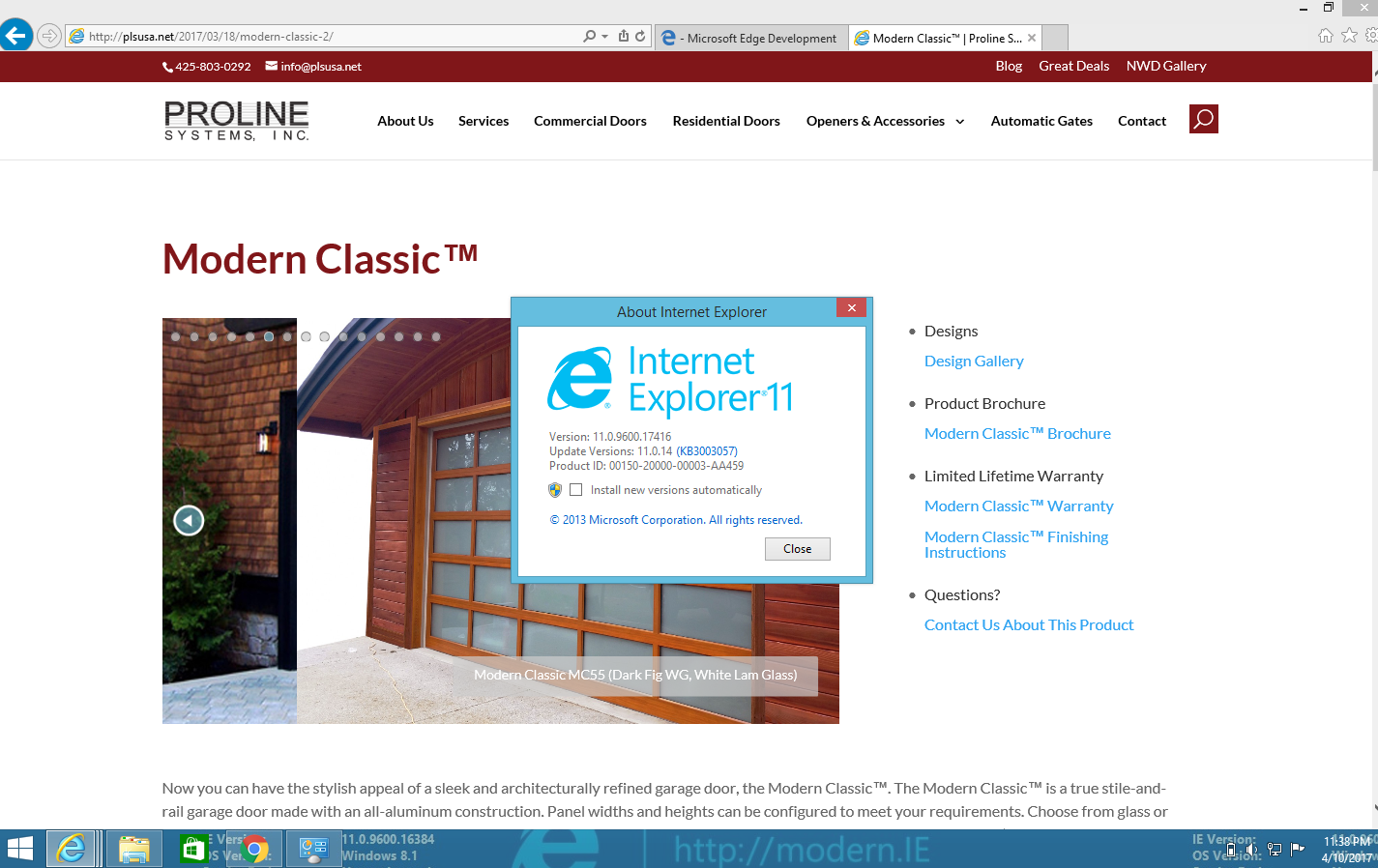The height and width of the screenshot is (868, 1378).
Task: Open the Services menu item
Action: [x=484, y=121]
